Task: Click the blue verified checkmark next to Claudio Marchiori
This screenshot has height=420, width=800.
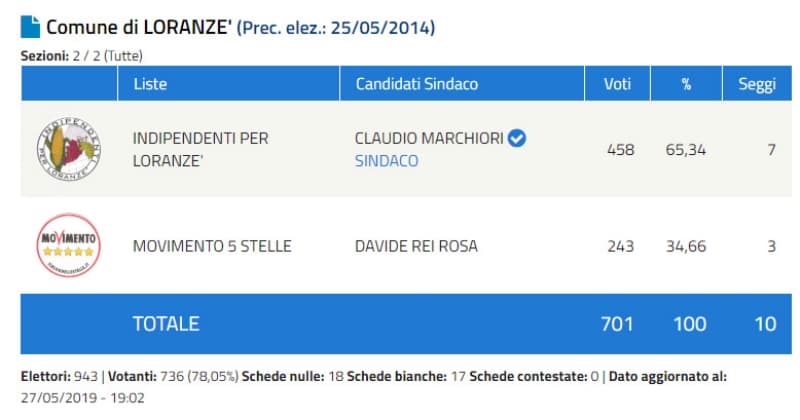Action: tap(517, 138)
